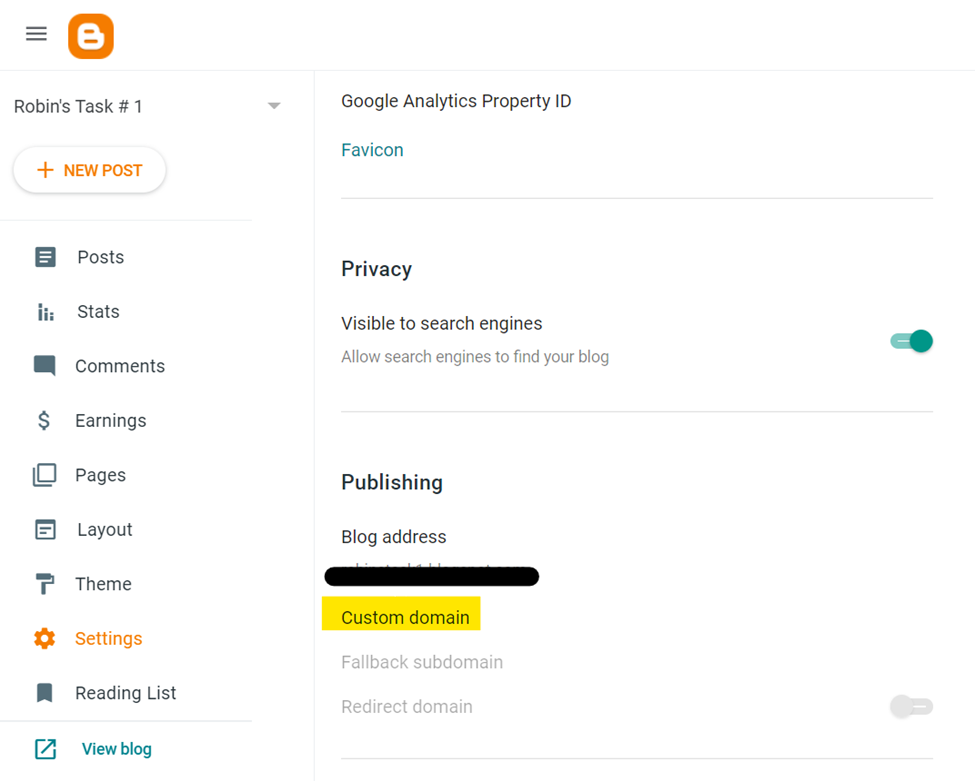
Task: Open the View blog link
Action: click(x=116, y=749)
